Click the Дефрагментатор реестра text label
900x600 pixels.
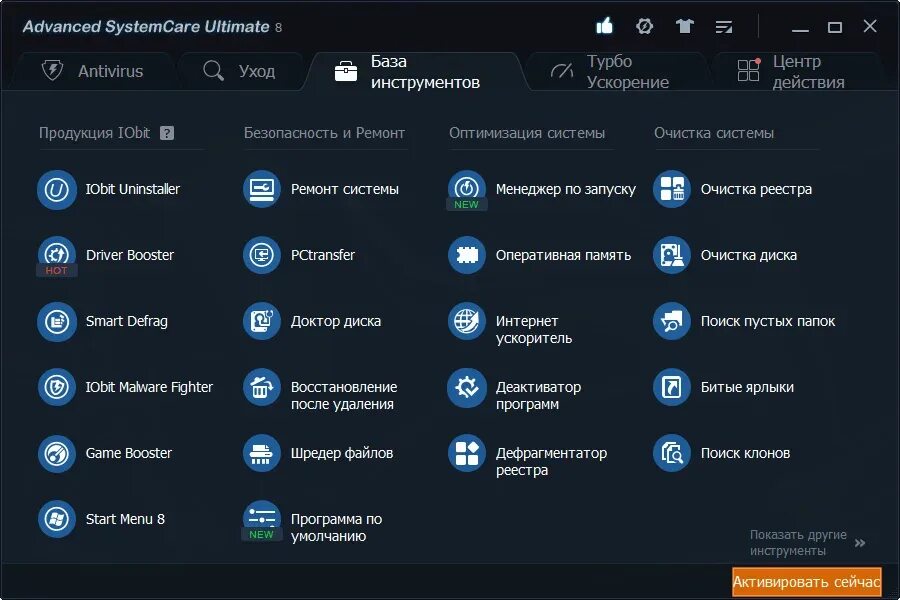pos(551,462)
